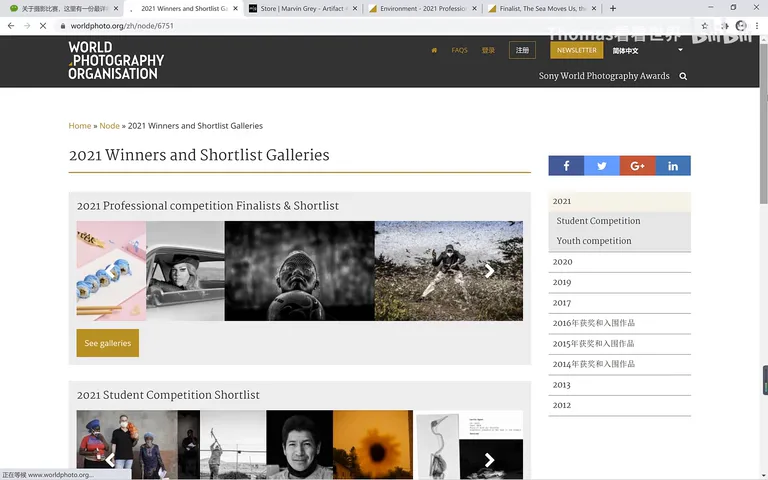Expand language selector arrow
Image resolution: width=768 pixels, height=480 pixels.
680,50
